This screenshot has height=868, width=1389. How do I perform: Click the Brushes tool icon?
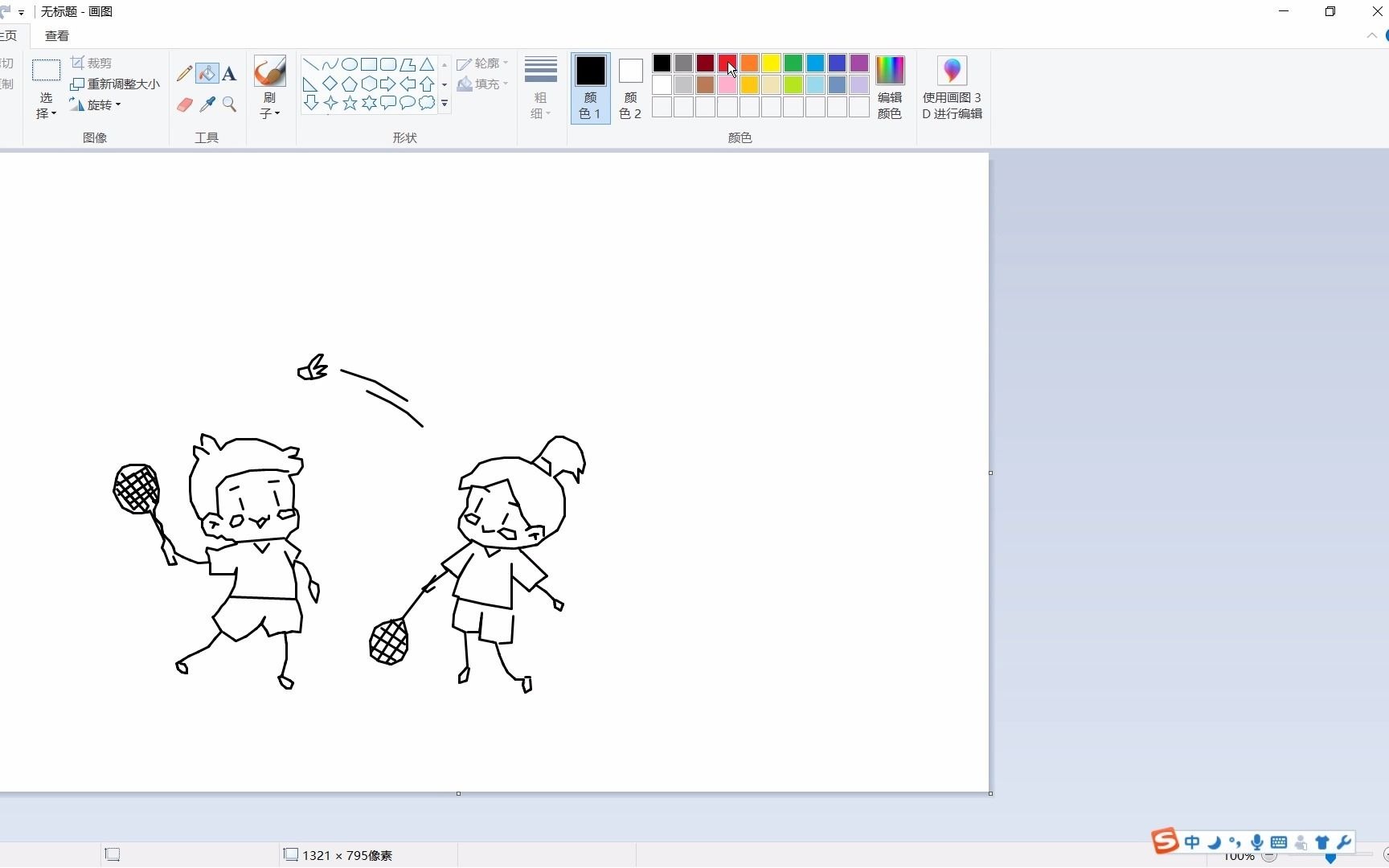coord(270,71)
